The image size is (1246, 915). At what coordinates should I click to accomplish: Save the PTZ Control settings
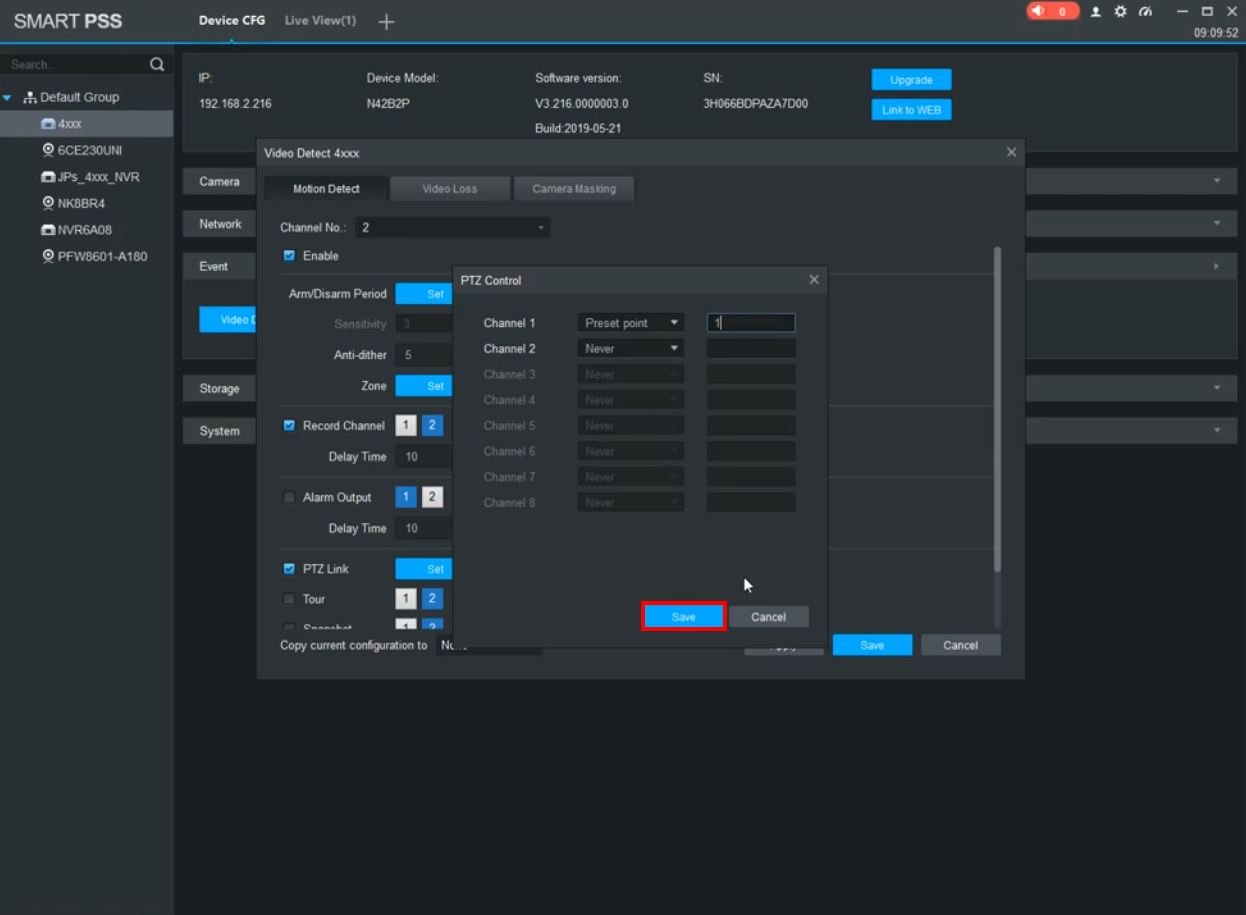click(x=683, y=617)
